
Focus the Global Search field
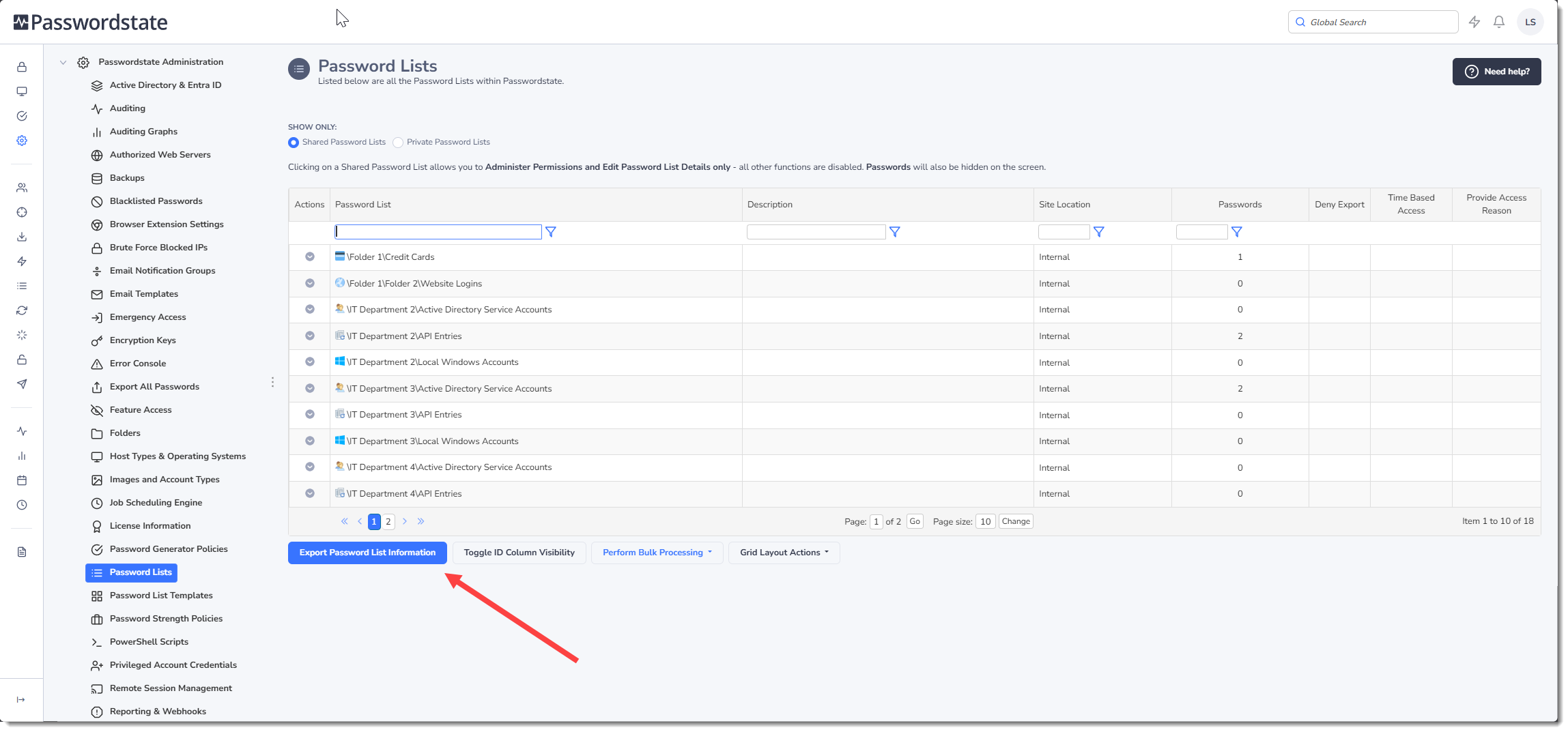tap(1373, 22)
